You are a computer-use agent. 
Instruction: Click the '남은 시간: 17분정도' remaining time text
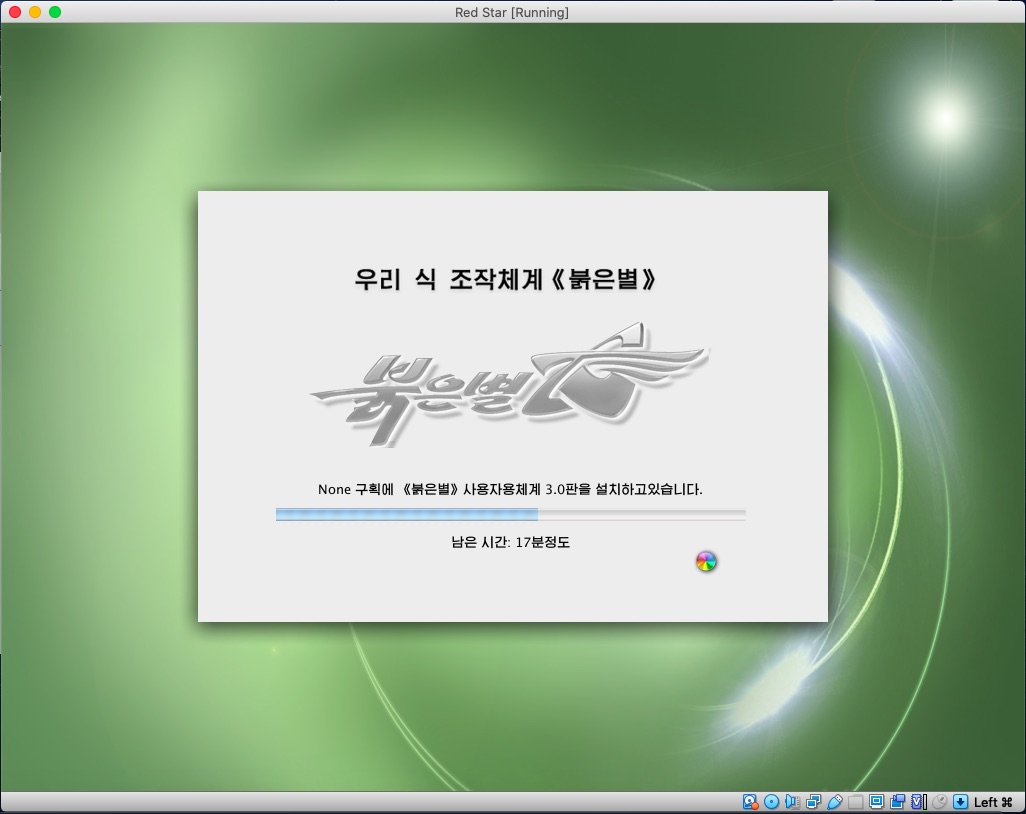click(510, 542)
